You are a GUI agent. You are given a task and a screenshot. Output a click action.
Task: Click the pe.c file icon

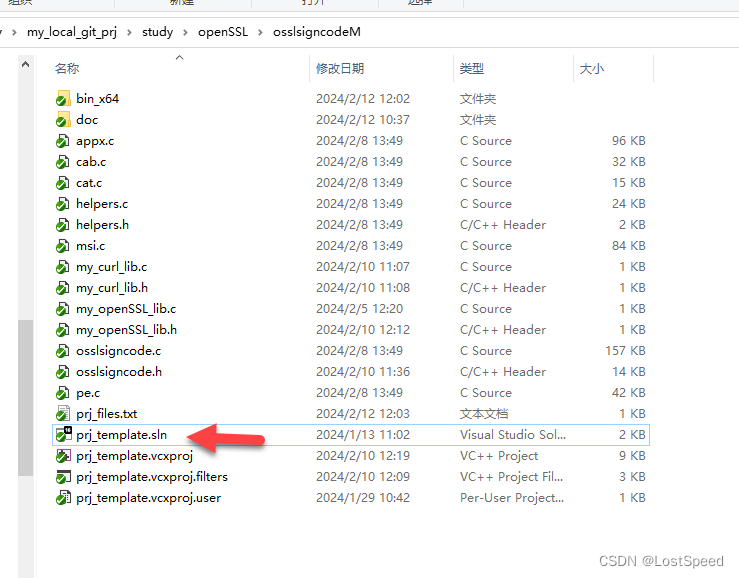pyautogui.click(x=63, y=393)
